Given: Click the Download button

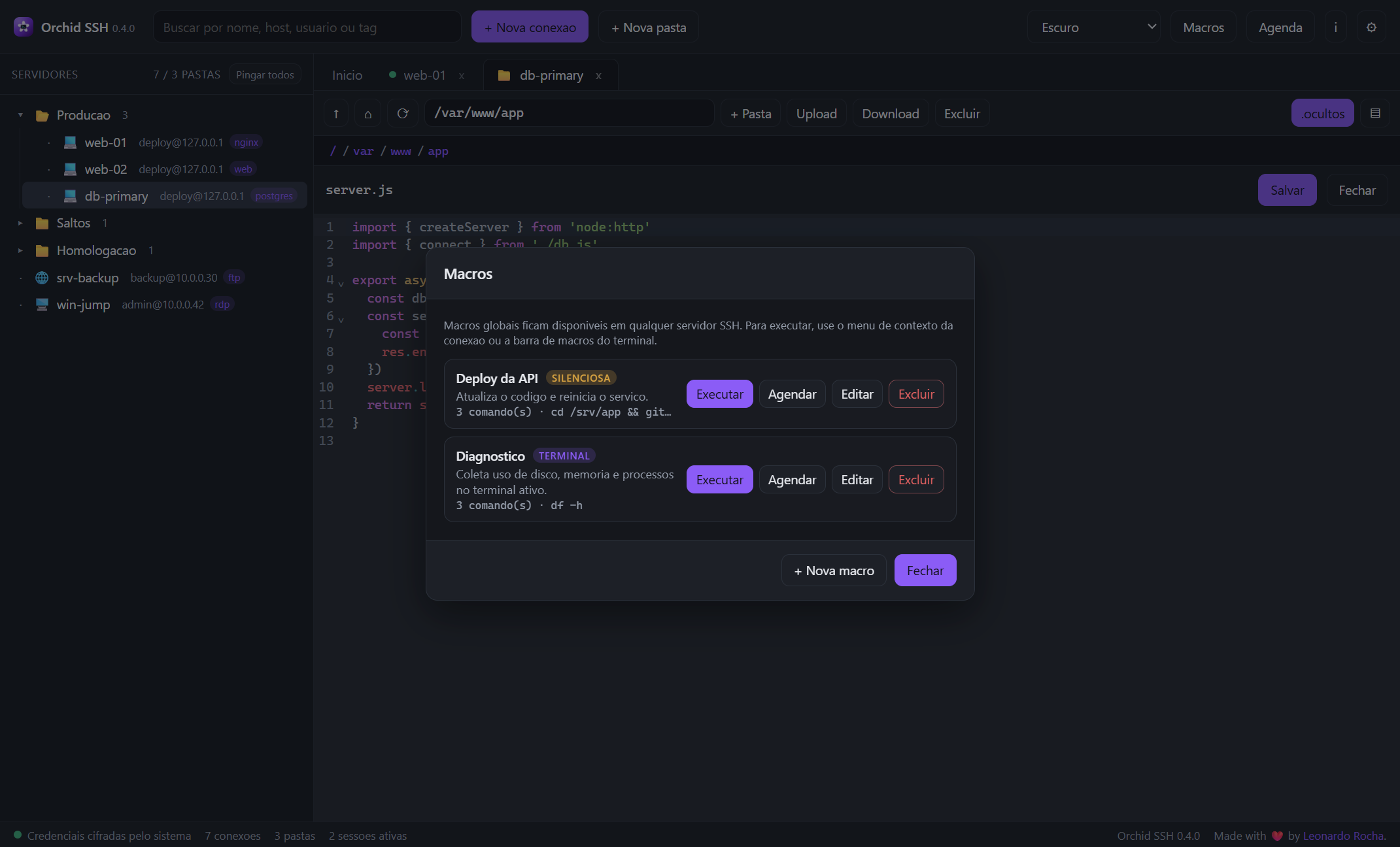Looking at the screenshot, I should (x=891, y=114).
